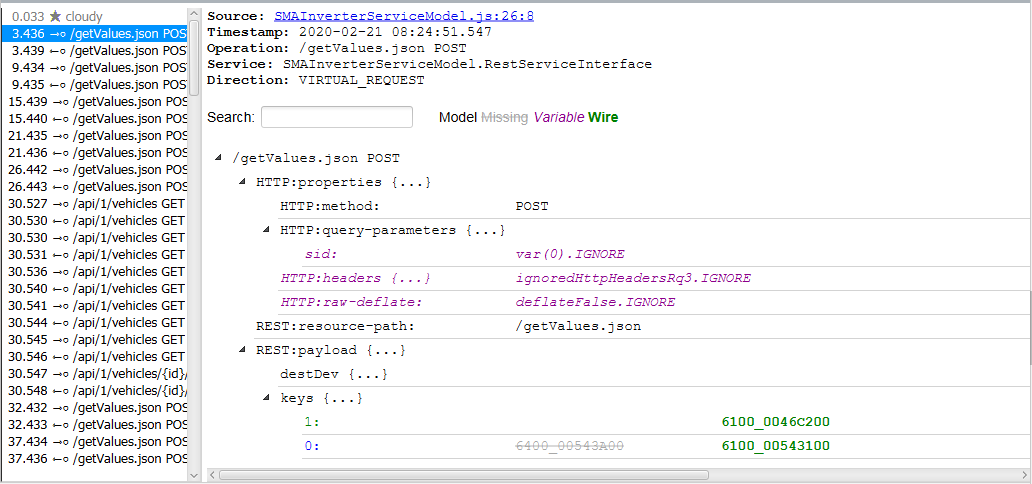
Task: Select the 15.440 /getValues.json entry
Action: click(x=95, y=119)
